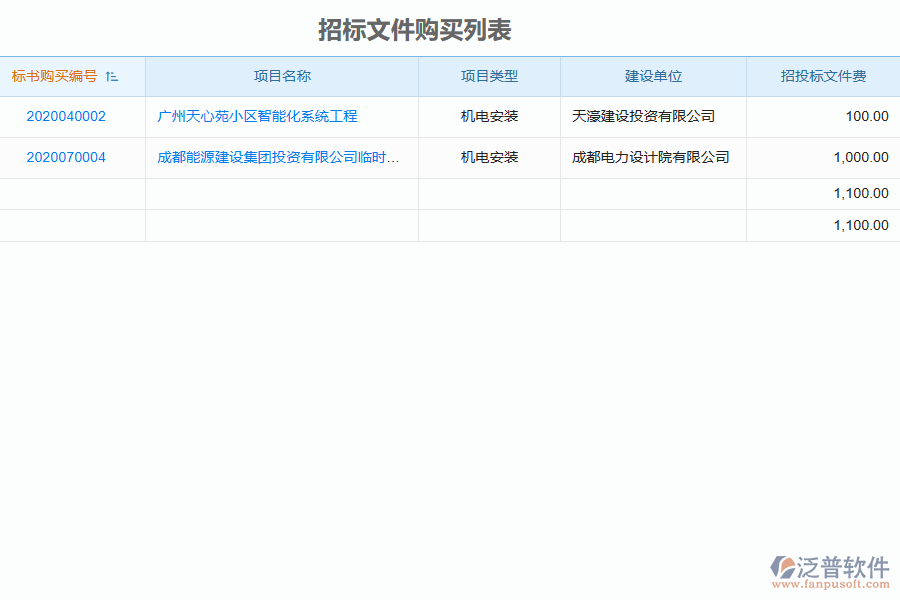Image resolution: width=900 pixels, height=600 pixels.
Task: Open purchase record 2020040002
Action: tap(64, 116)
